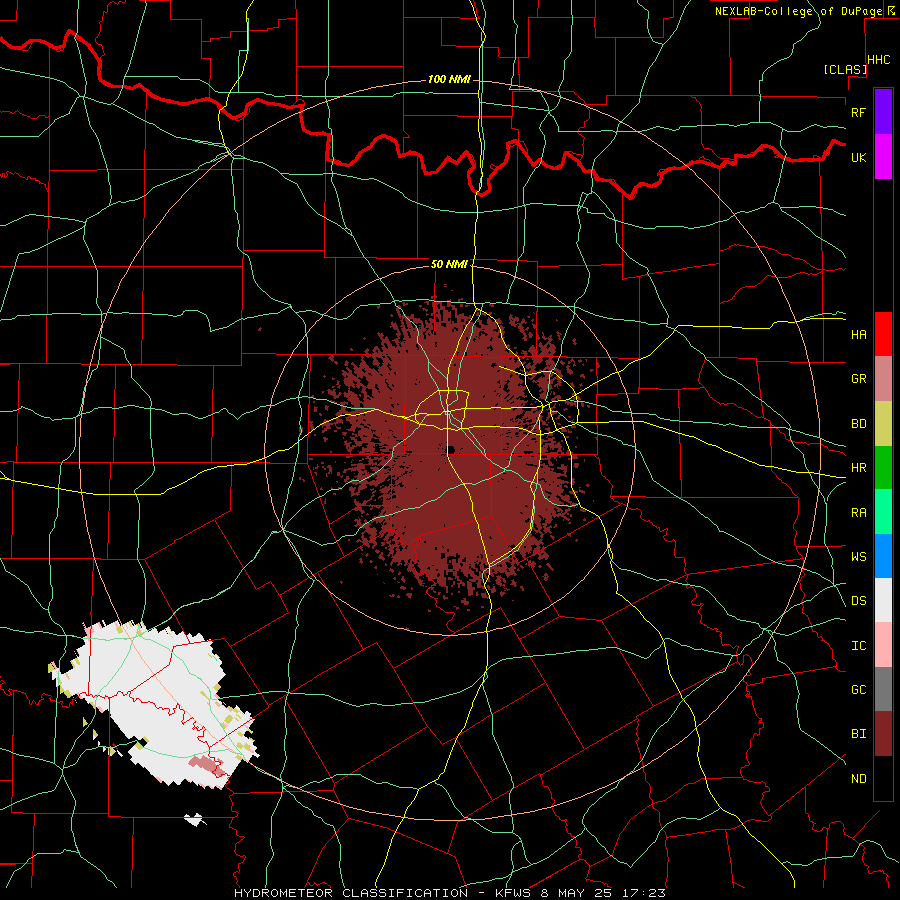Click the 50 NMI range ring label
Image resolution: width=900 pixels, height=900 pixels.
pyautogui.click(x=449, y=264)
